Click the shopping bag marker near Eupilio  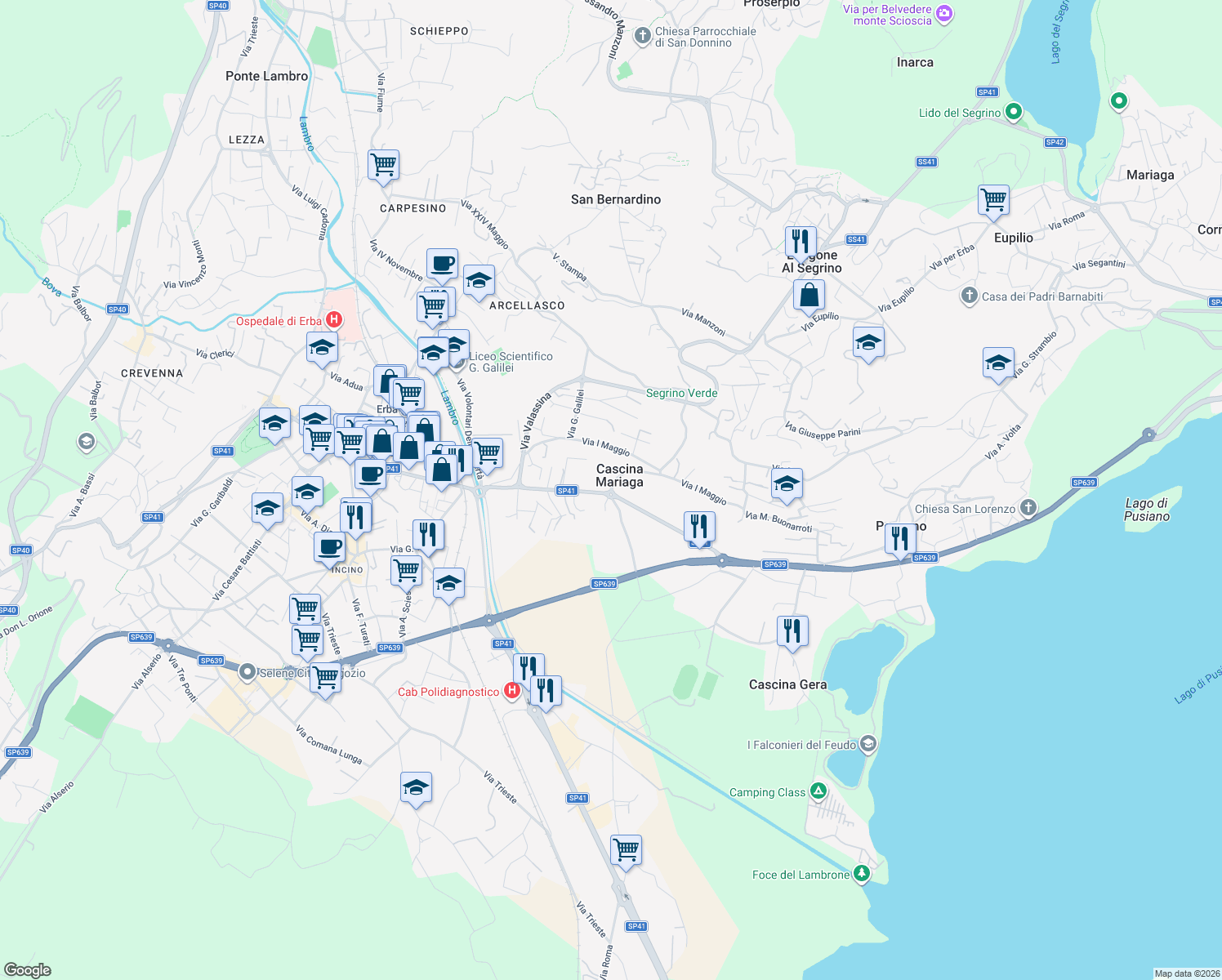pos(809,296)
